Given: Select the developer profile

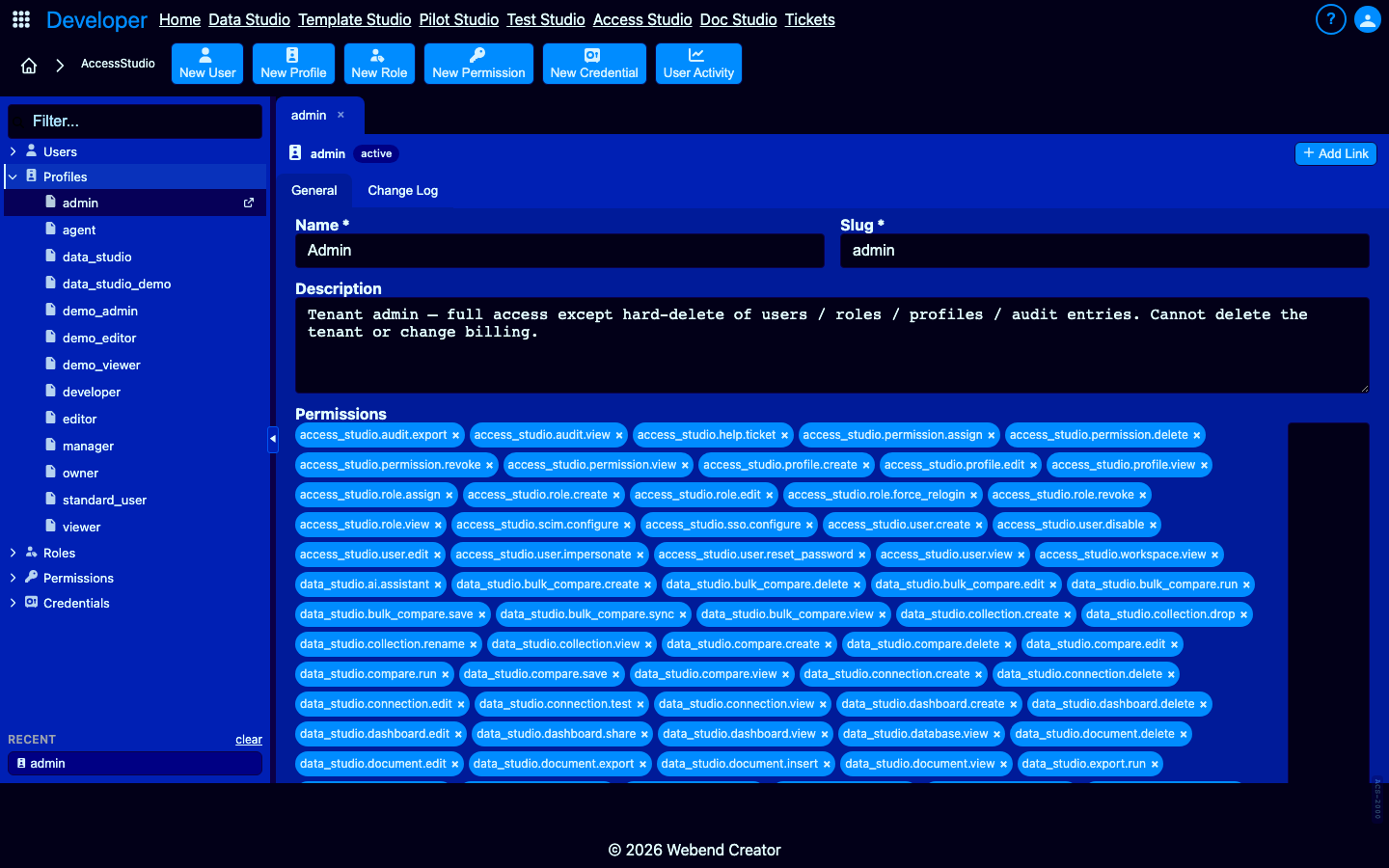Looking at the screenshot, I should [x=135, y=392].
